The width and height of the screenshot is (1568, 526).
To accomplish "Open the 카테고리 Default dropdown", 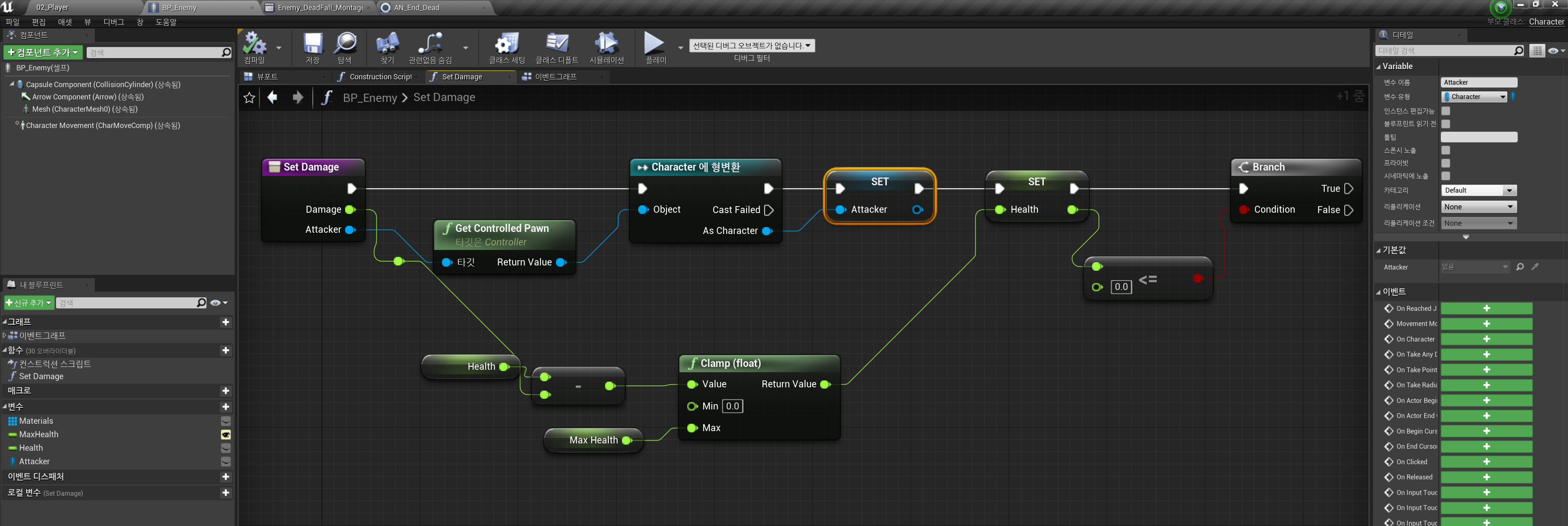I will coord(1478,191).
